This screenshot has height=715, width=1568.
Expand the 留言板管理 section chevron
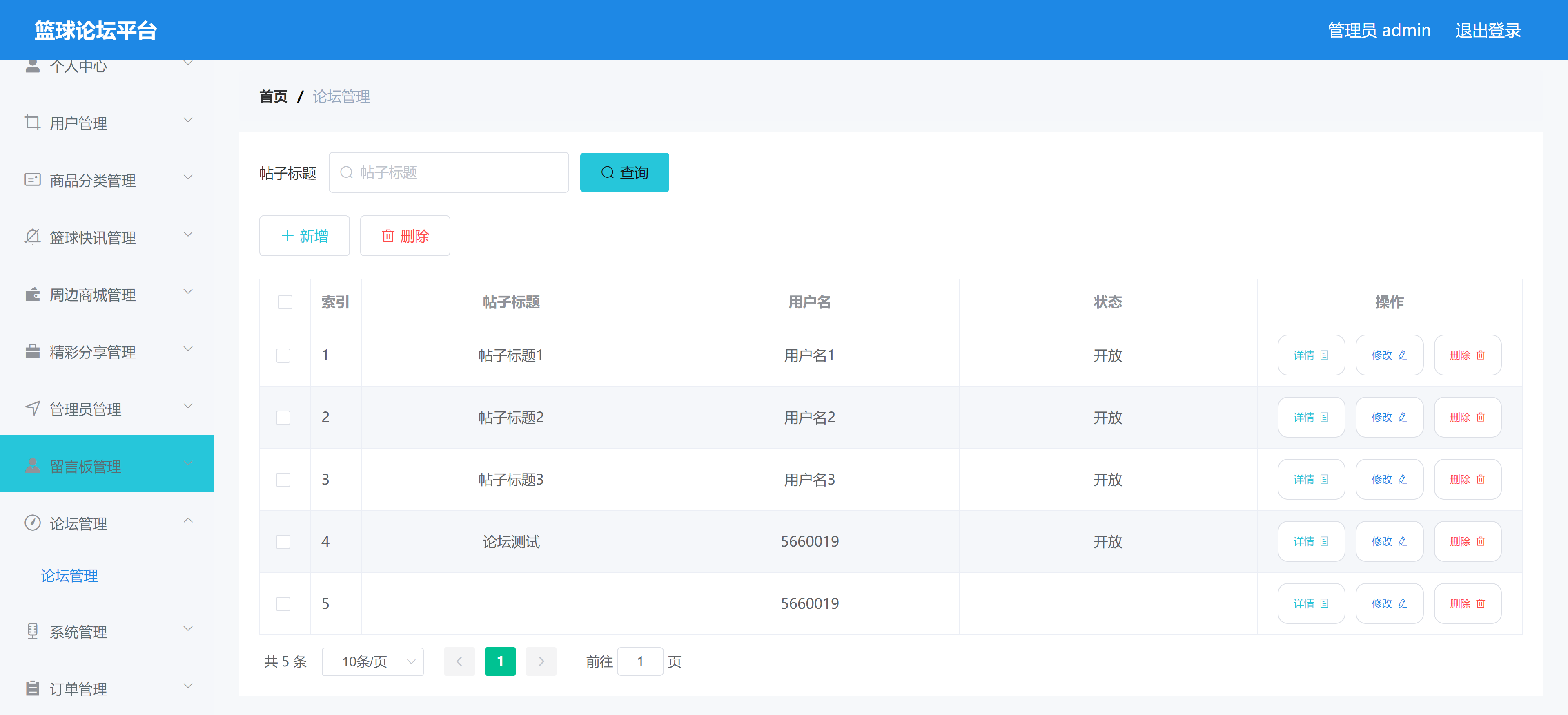188,463
